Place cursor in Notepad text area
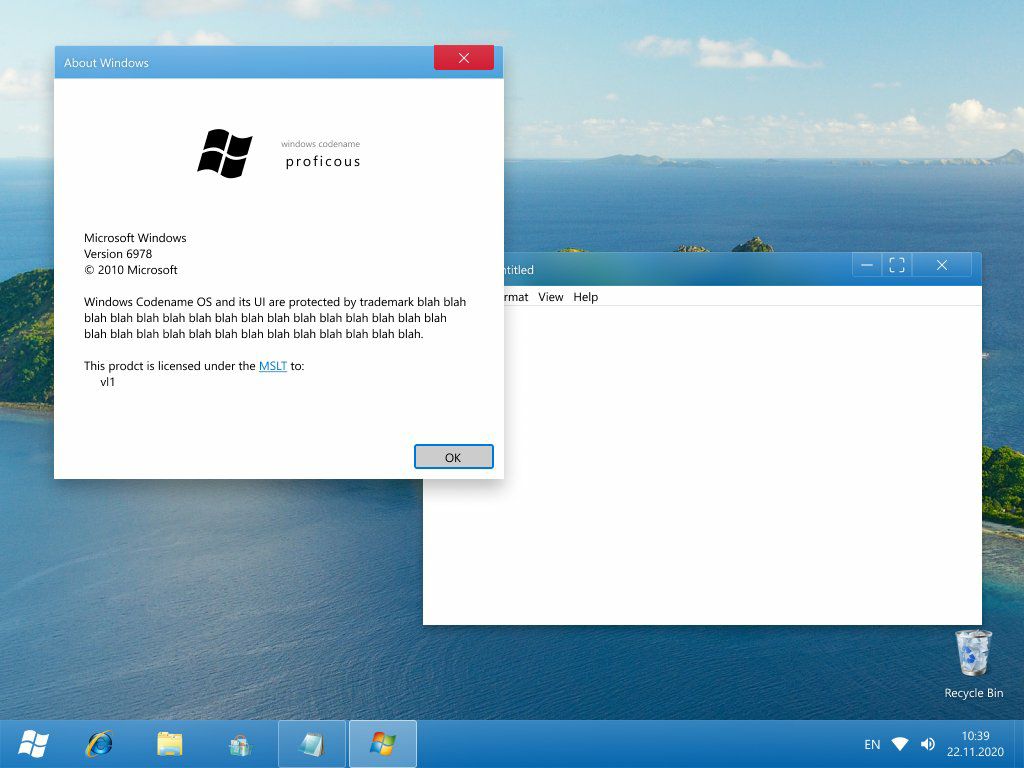The height and width of the screenshot is (768, 1024). tap(743, 464)
